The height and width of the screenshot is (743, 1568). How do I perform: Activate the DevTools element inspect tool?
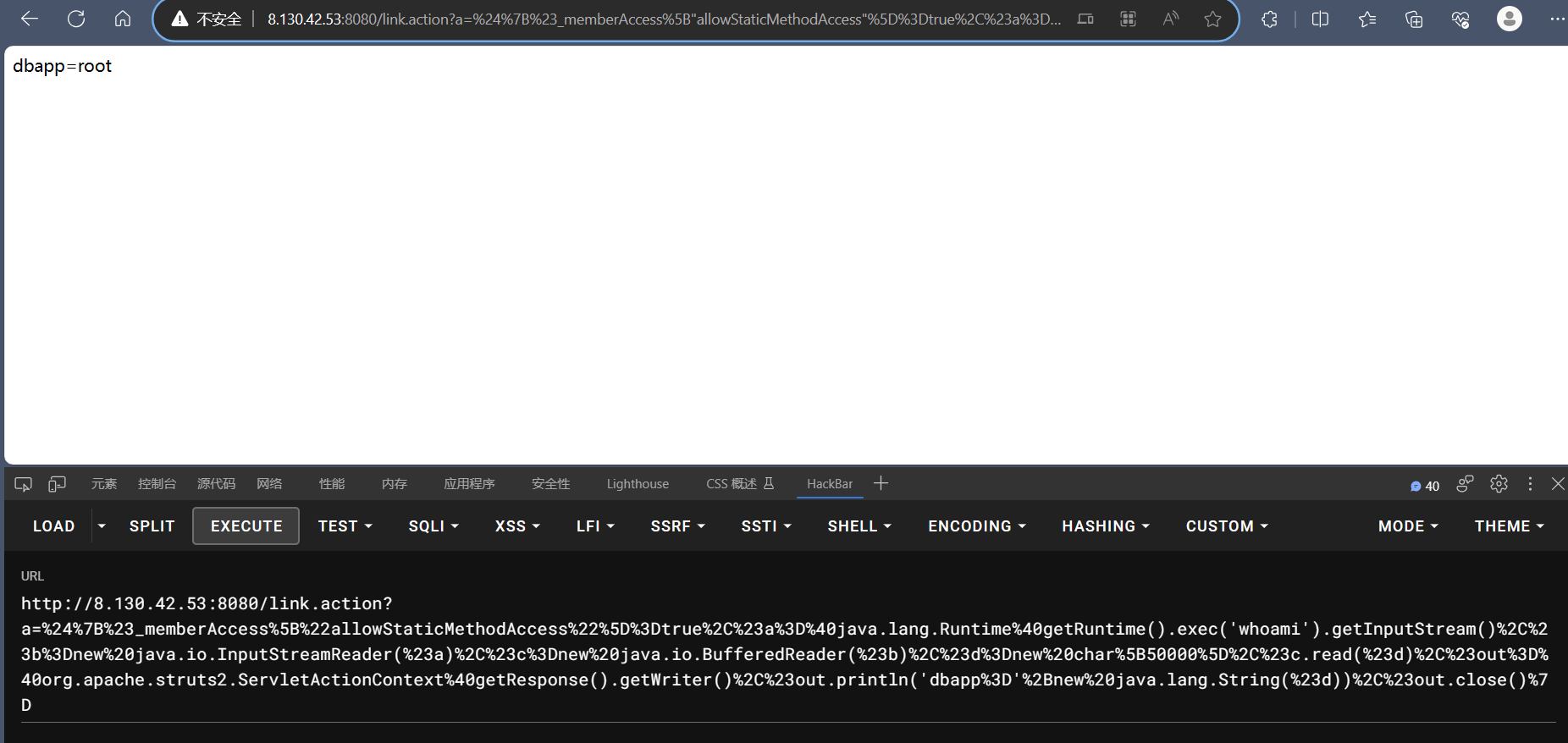click(23, 484)
